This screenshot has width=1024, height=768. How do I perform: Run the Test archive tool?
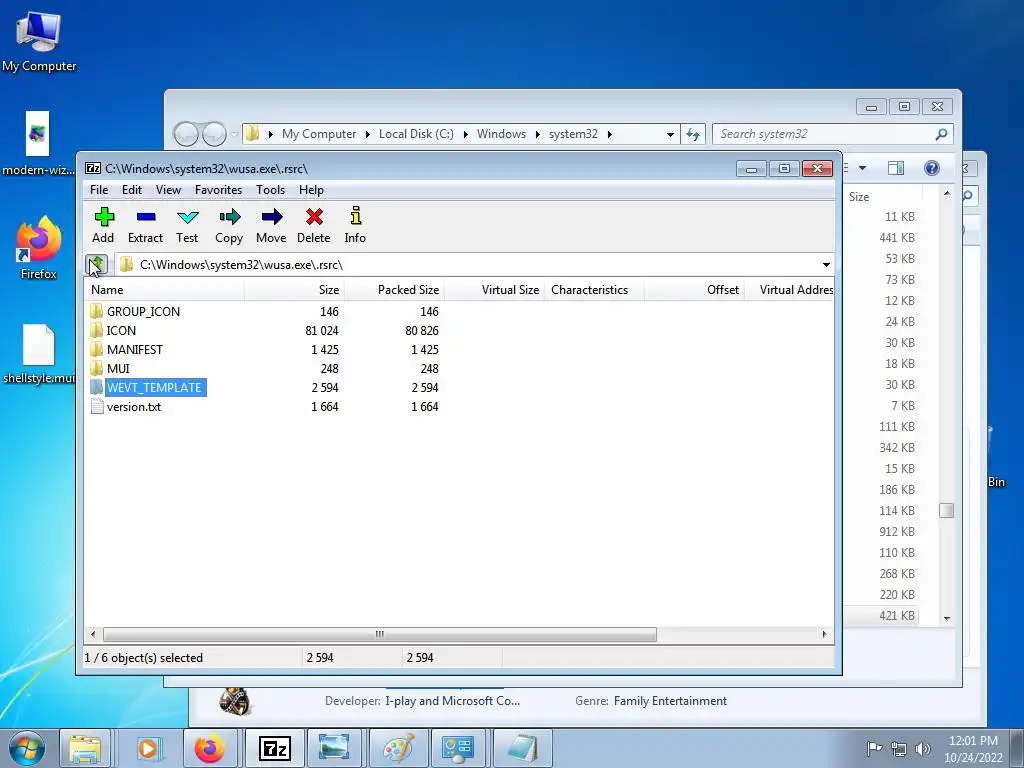pos(187,225)
